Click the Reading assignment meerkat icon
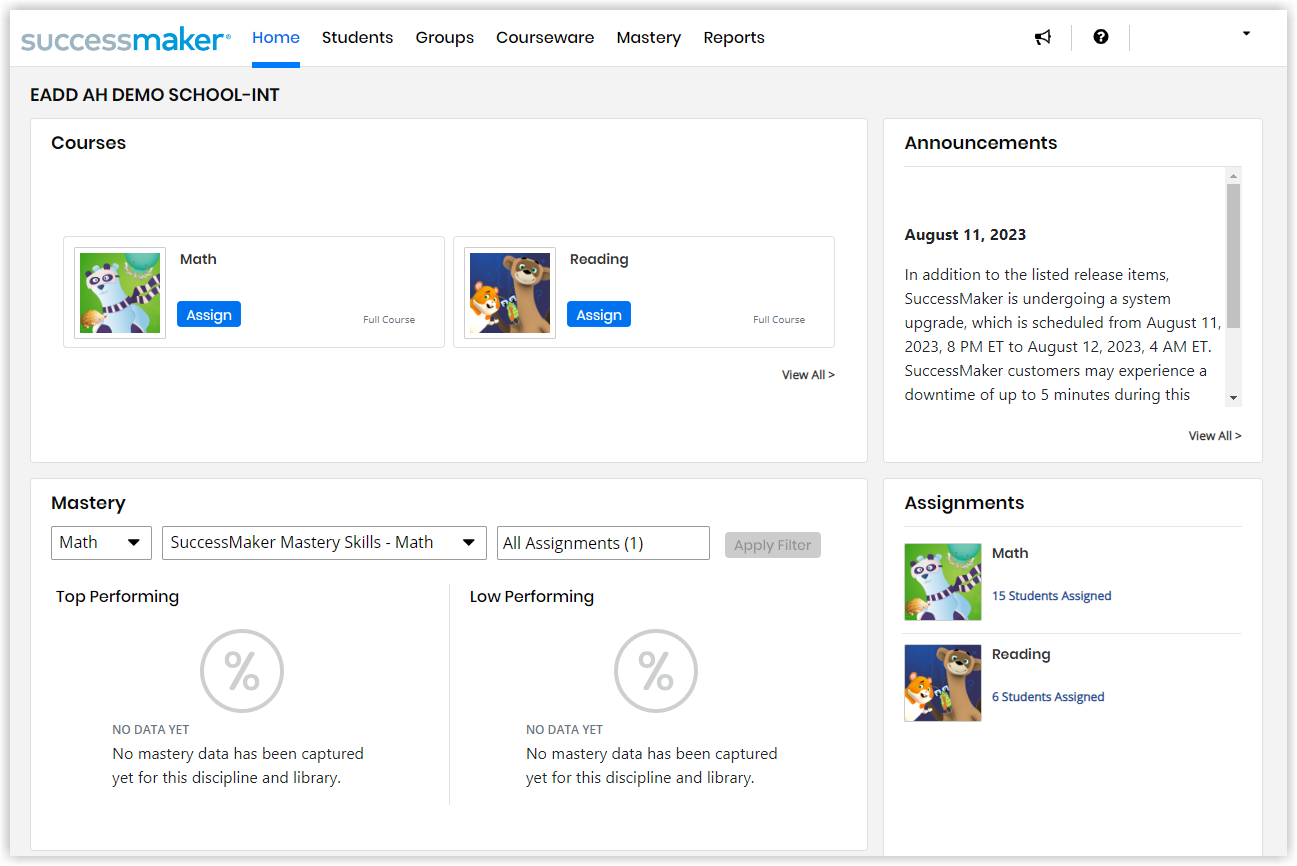 click(942, 683)
